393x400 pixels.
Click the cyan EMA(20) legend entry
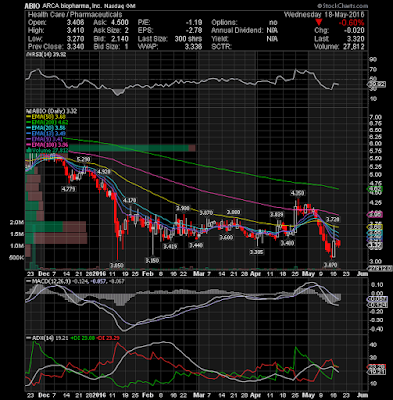pyautogui.click(x=46, y=128)
